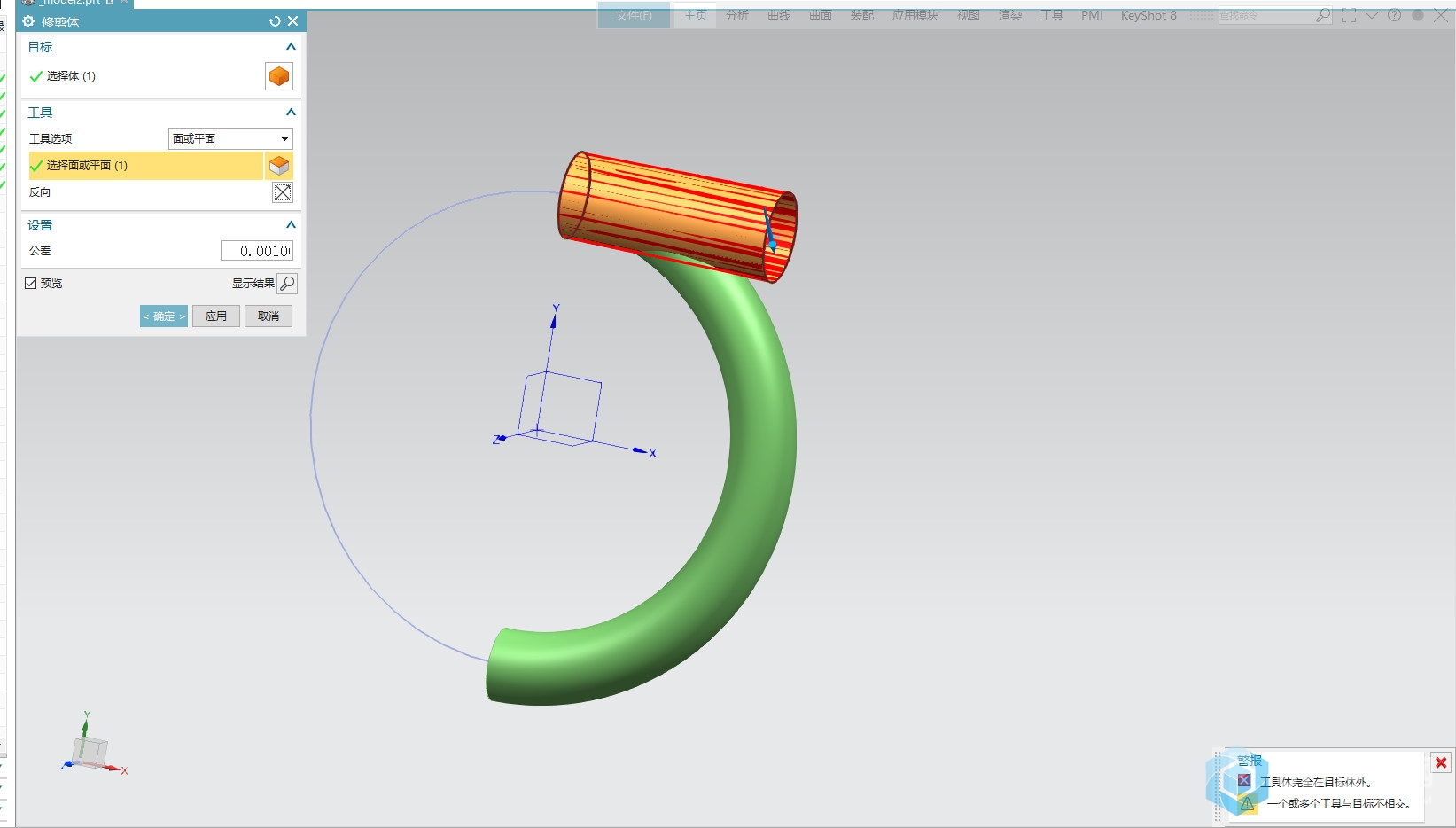Collapse the 工具 section

coord(291,113)
